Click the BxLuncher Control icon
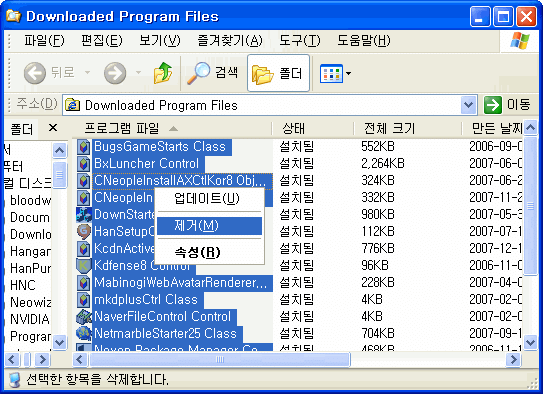The height and width of the screenshot is (394, 543). click(83, 163)
